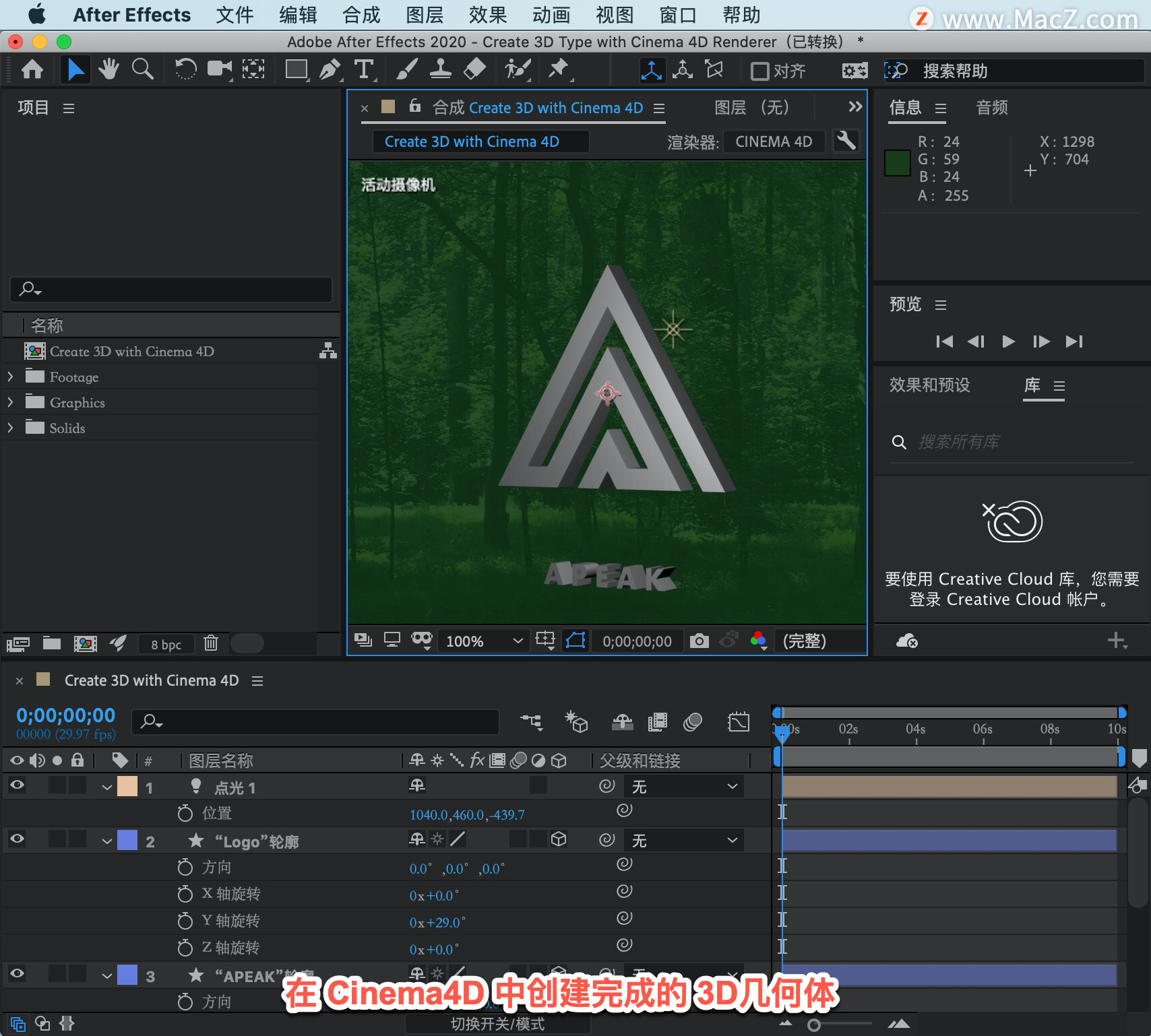Open the 窗口 menu
This screenshot has width=1151, height=1036.
coord(678,15)
